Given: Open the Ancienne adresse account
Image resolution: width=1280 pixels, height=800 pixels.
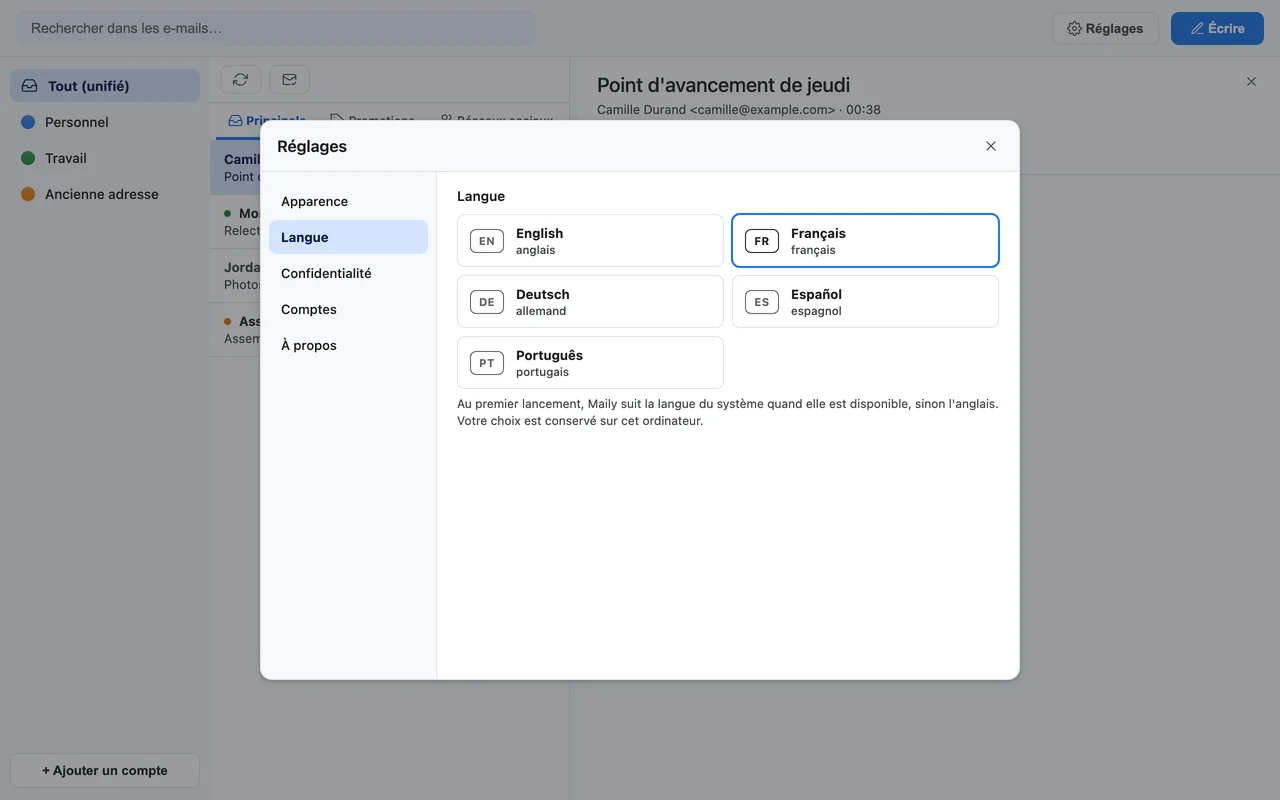Looking at the screenshot, I should (x=105, y=194).
